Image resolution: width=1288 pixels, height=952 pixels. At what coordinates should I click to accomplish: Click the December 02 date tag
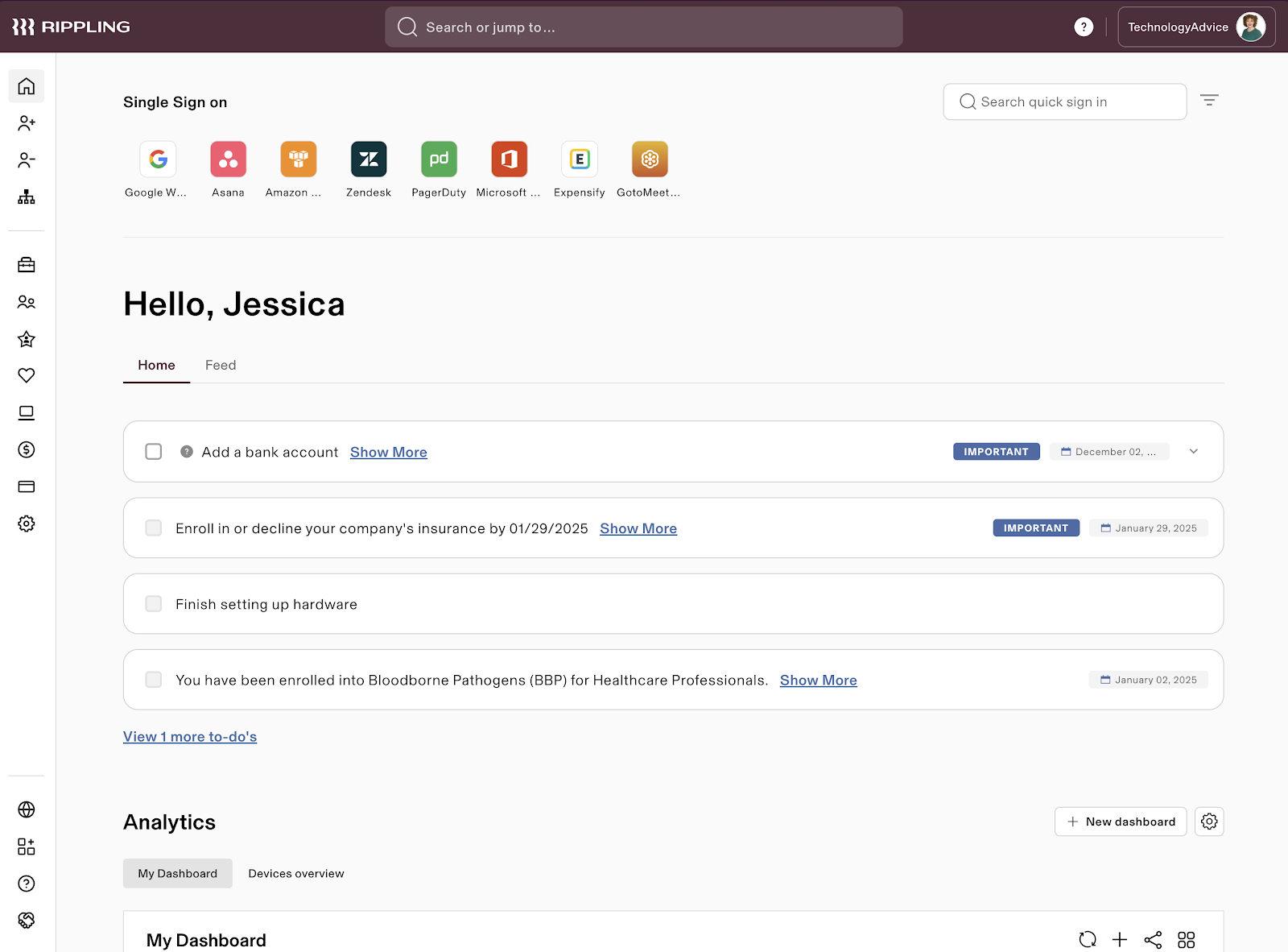[x=1109, y=452]
